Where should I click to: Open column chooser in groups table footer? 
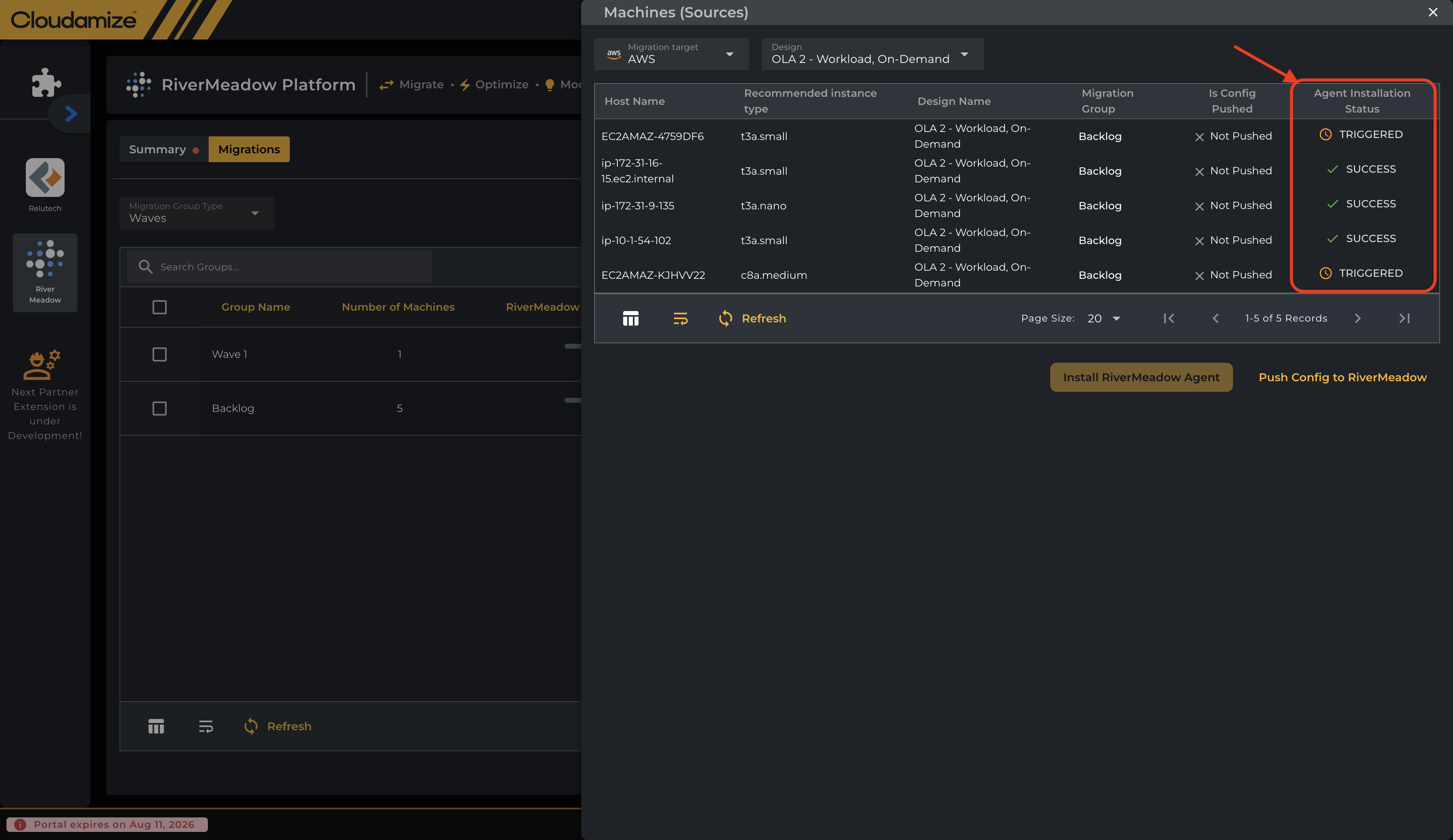pos(156,726)
